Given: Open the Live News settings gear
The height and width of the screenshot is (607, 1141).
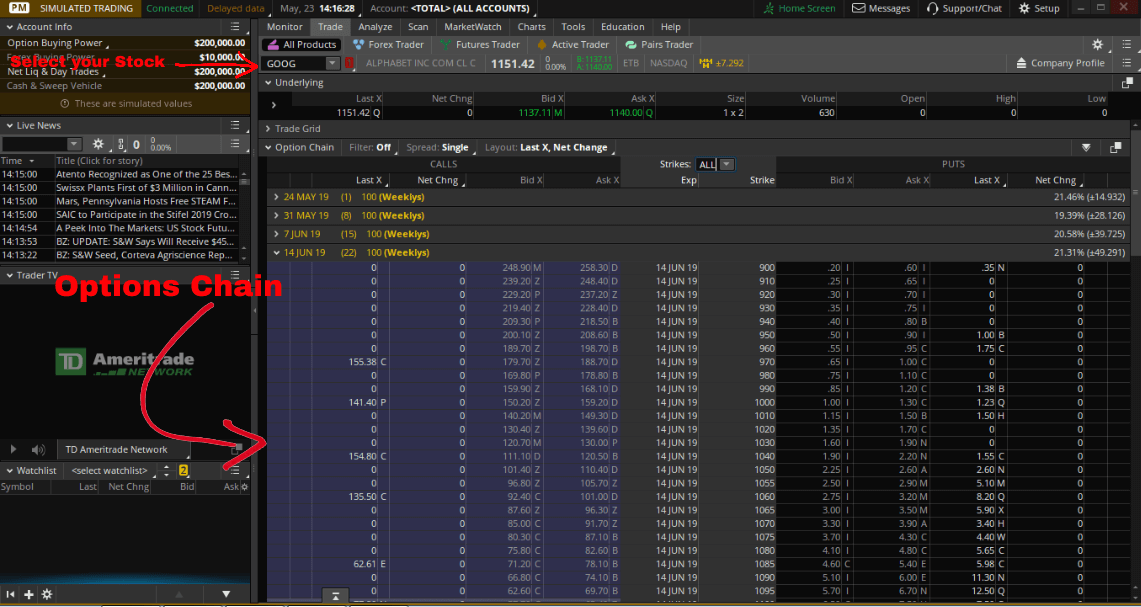Looking at the screenshot, I should [x=97, y=144].
